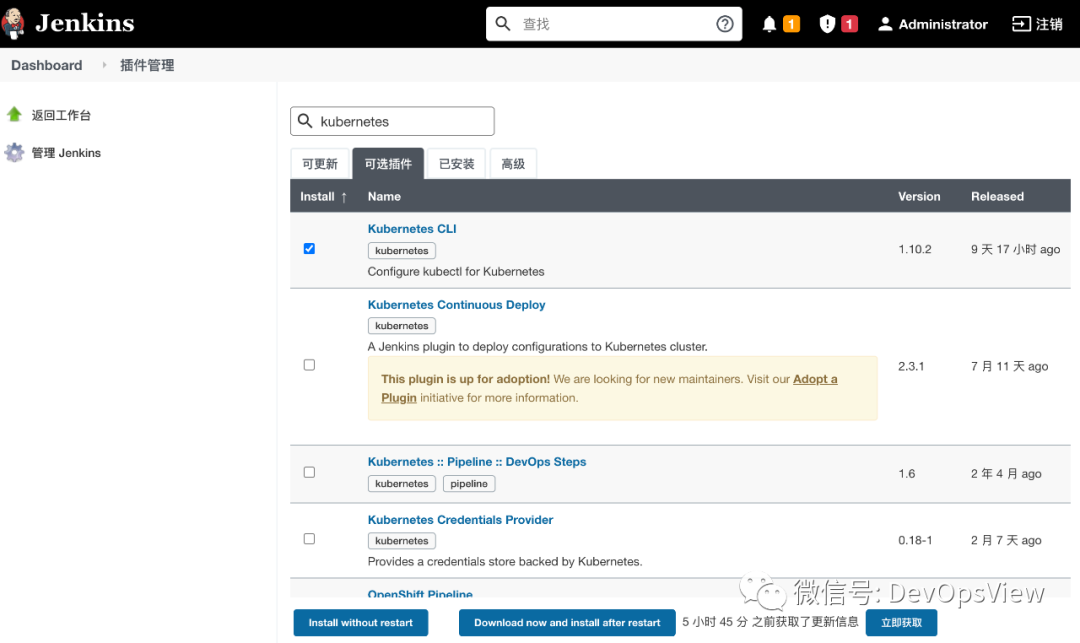Click Download now and install after restart
Viewport: 1080px width, 643px height.
coord(567,622)
